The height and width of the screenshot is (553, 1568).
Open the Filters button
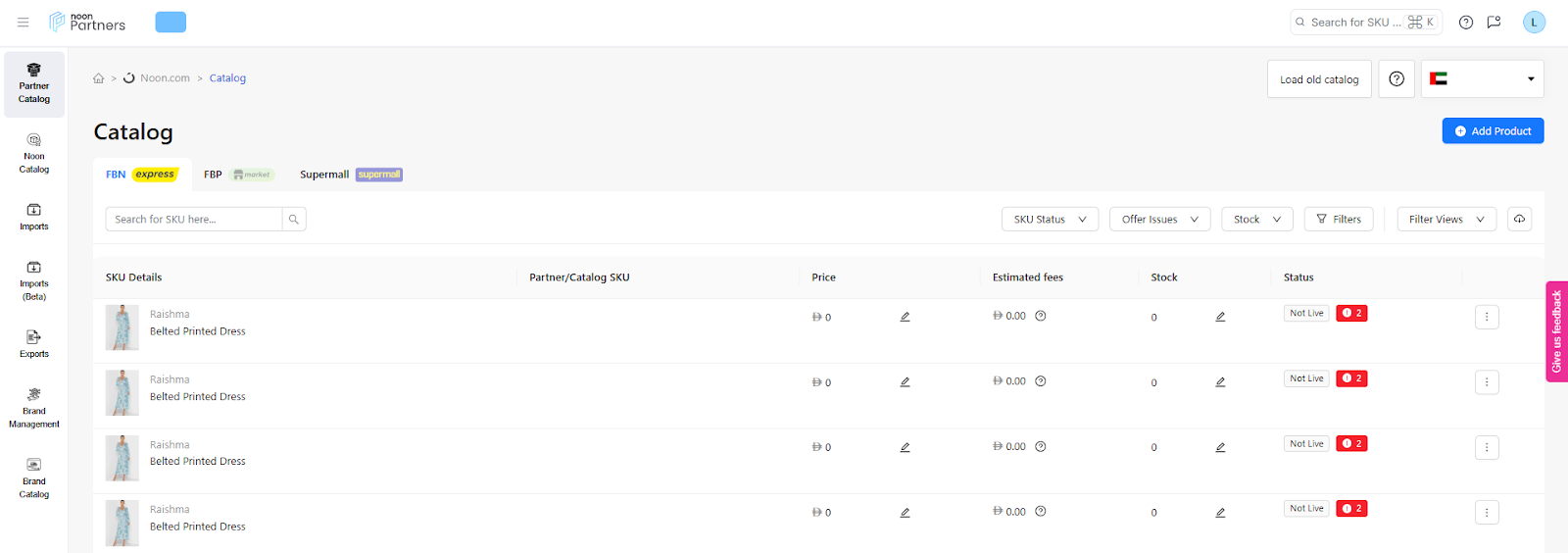click(1339, 220)
